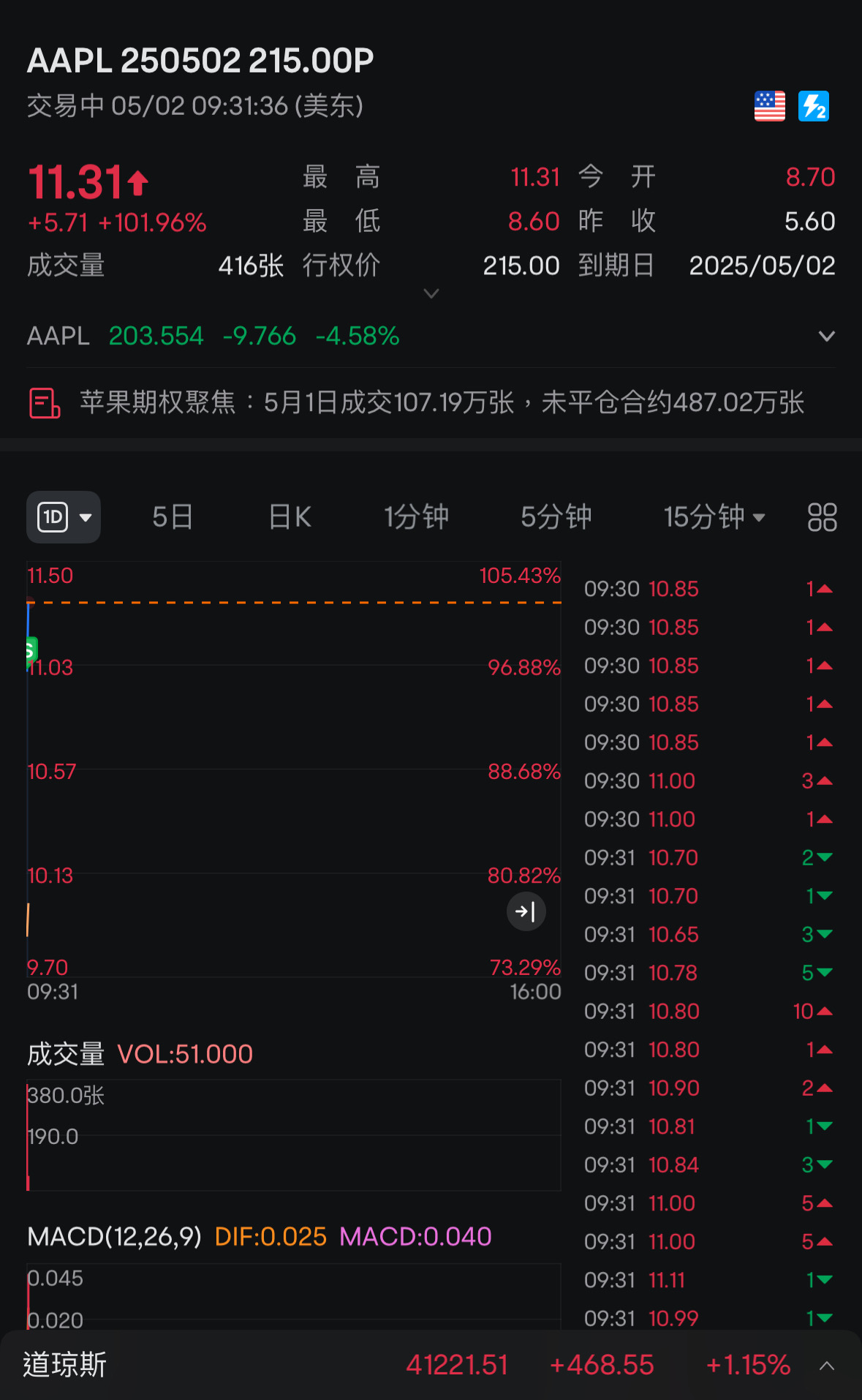The height and width of the screenshot is (1400, 862).
Task: Switch to the 日K chart tab
Action: (x=290, y=517)
